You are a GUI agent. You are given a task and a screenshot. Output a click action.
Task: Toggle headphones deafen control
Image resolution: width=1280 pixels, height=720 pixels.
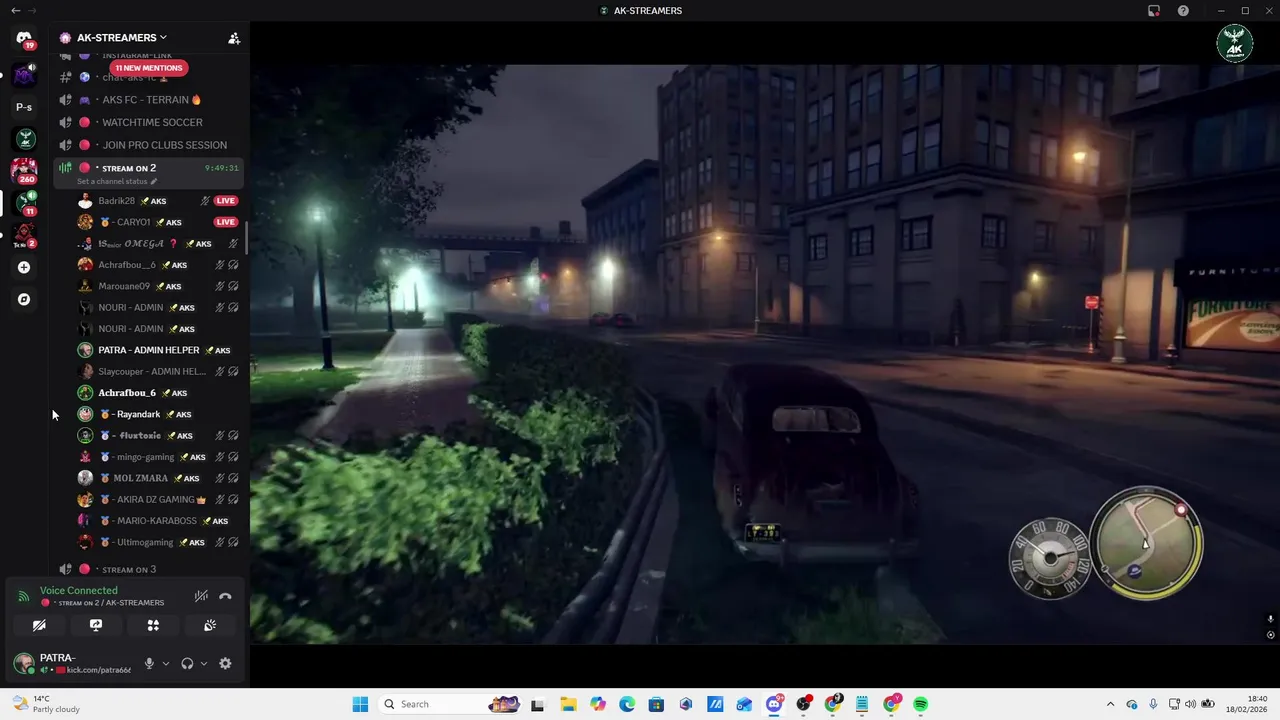click(x=187, y=663)
